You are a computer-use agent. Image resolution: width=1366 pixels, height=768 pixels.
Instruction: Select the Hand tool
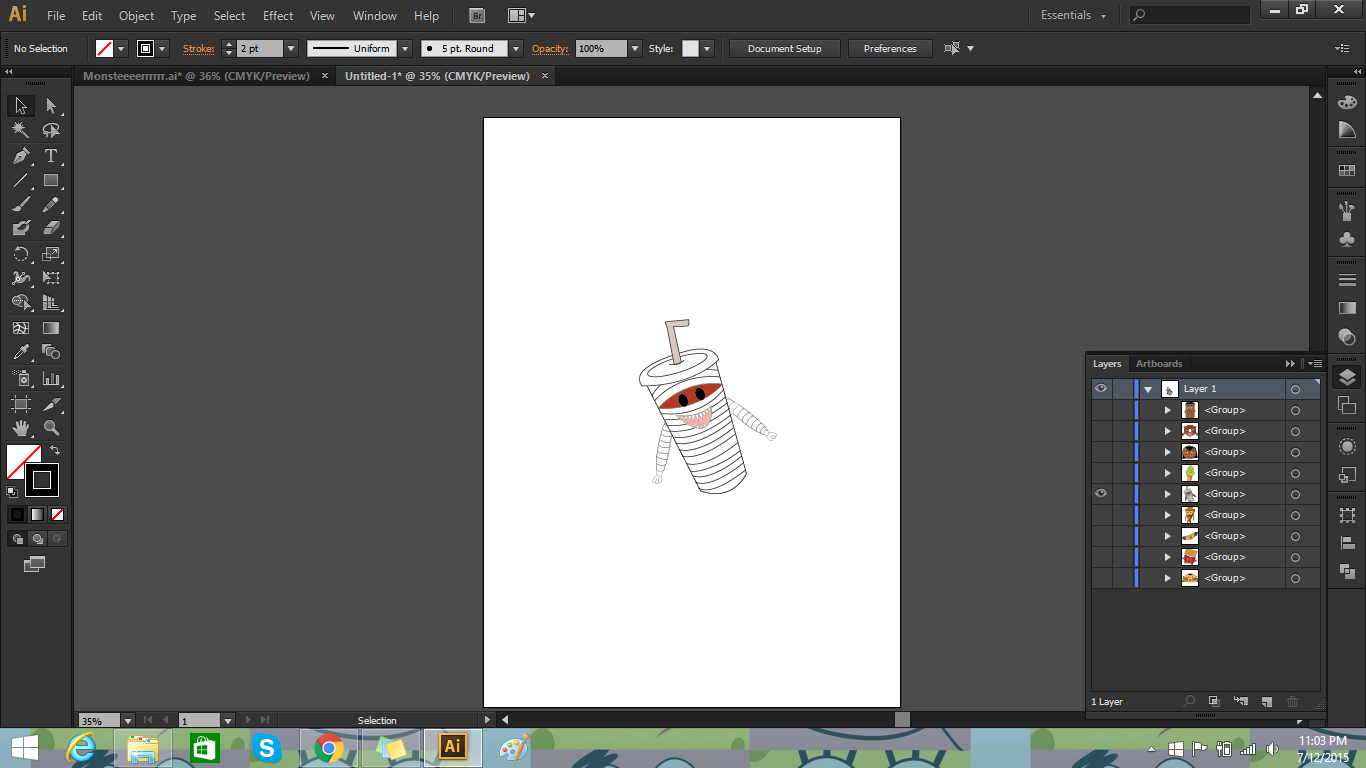click(20, 428)
